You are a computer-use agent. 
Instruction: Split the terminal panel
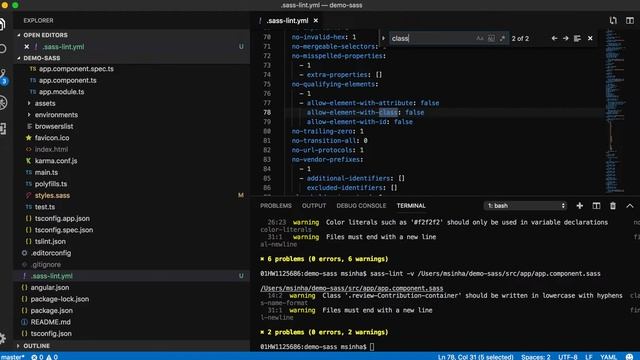(596, 206)
